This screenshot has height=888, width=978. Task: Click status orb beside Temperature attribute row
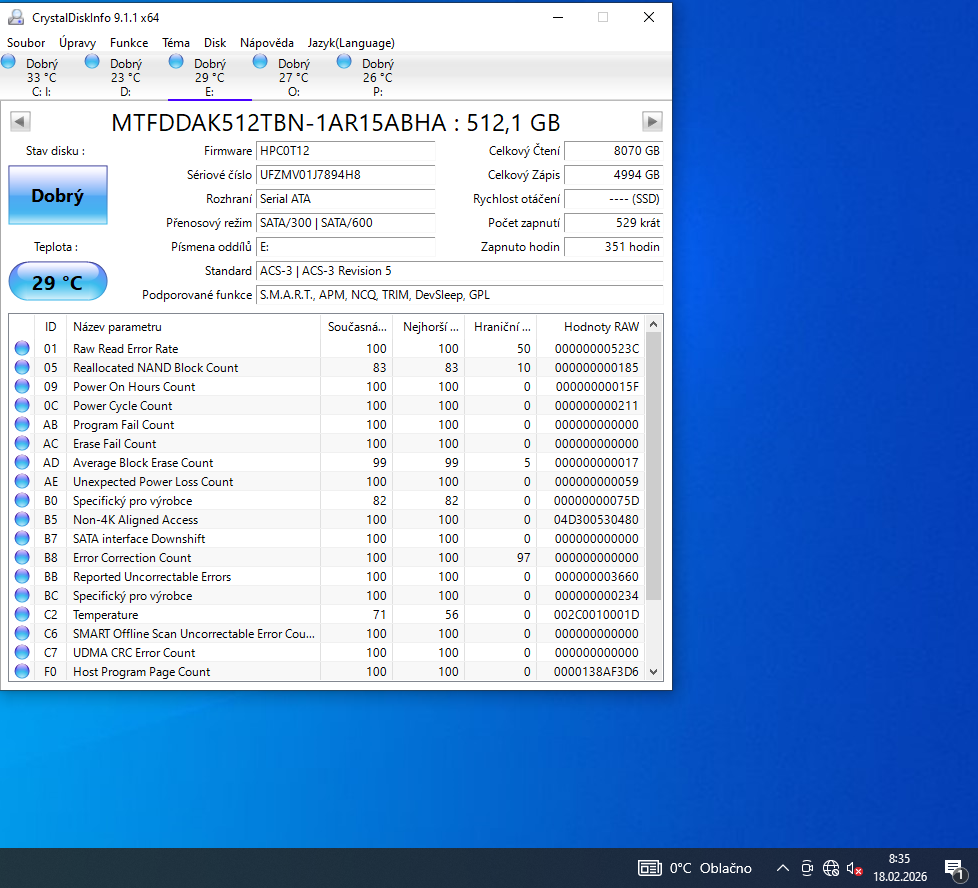click(x=22, y=614)
